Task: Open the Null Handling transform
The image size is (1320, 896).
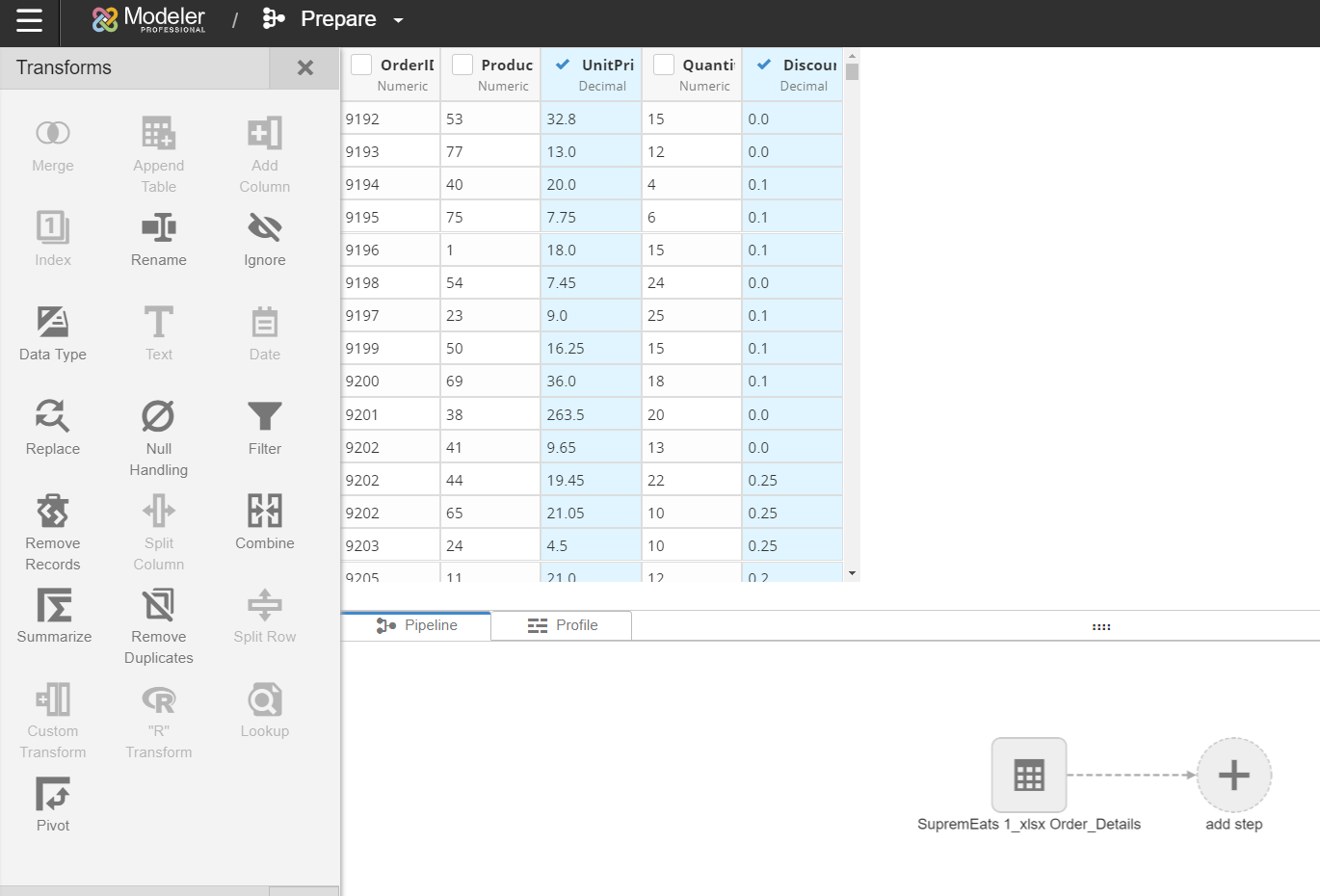Action: [158, 417]
